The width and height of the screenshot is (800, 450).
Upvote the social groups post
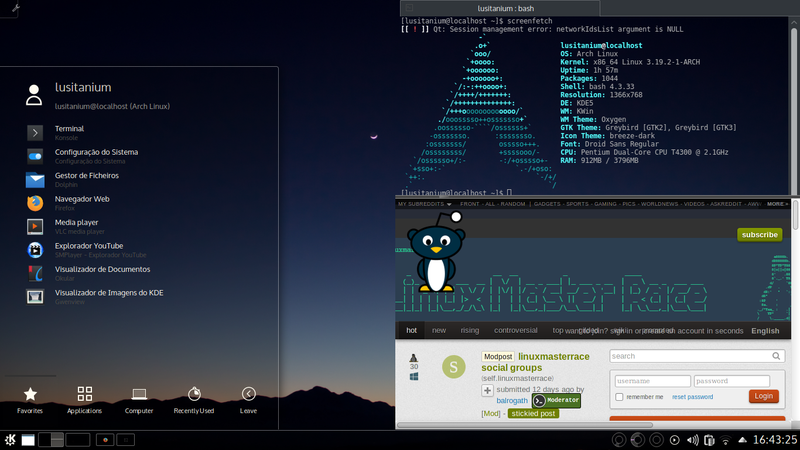coord(414,358)
